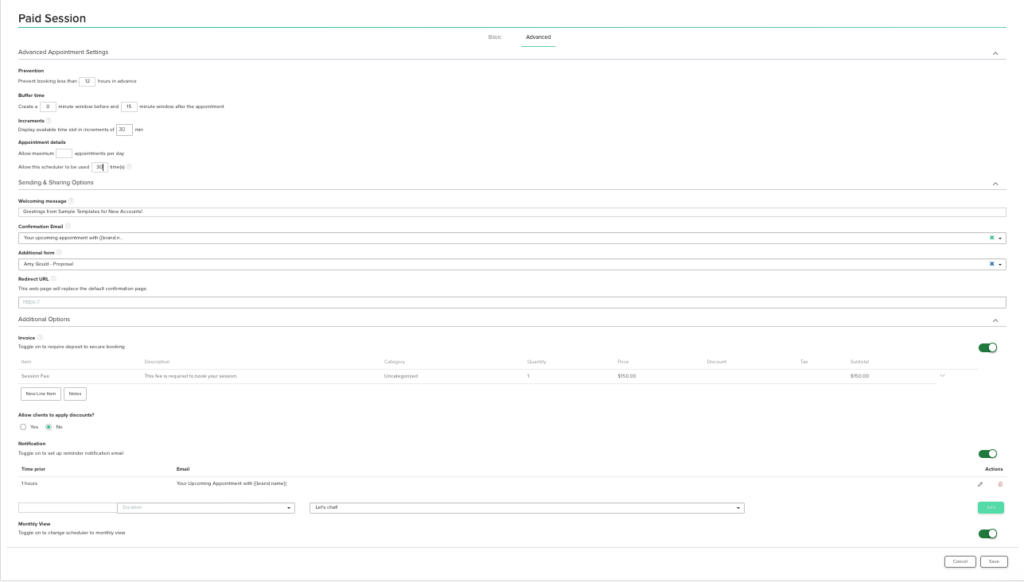Click the help icon beside Welcoming message
This screenshot has height=582, width=1024.
(71, 201)
